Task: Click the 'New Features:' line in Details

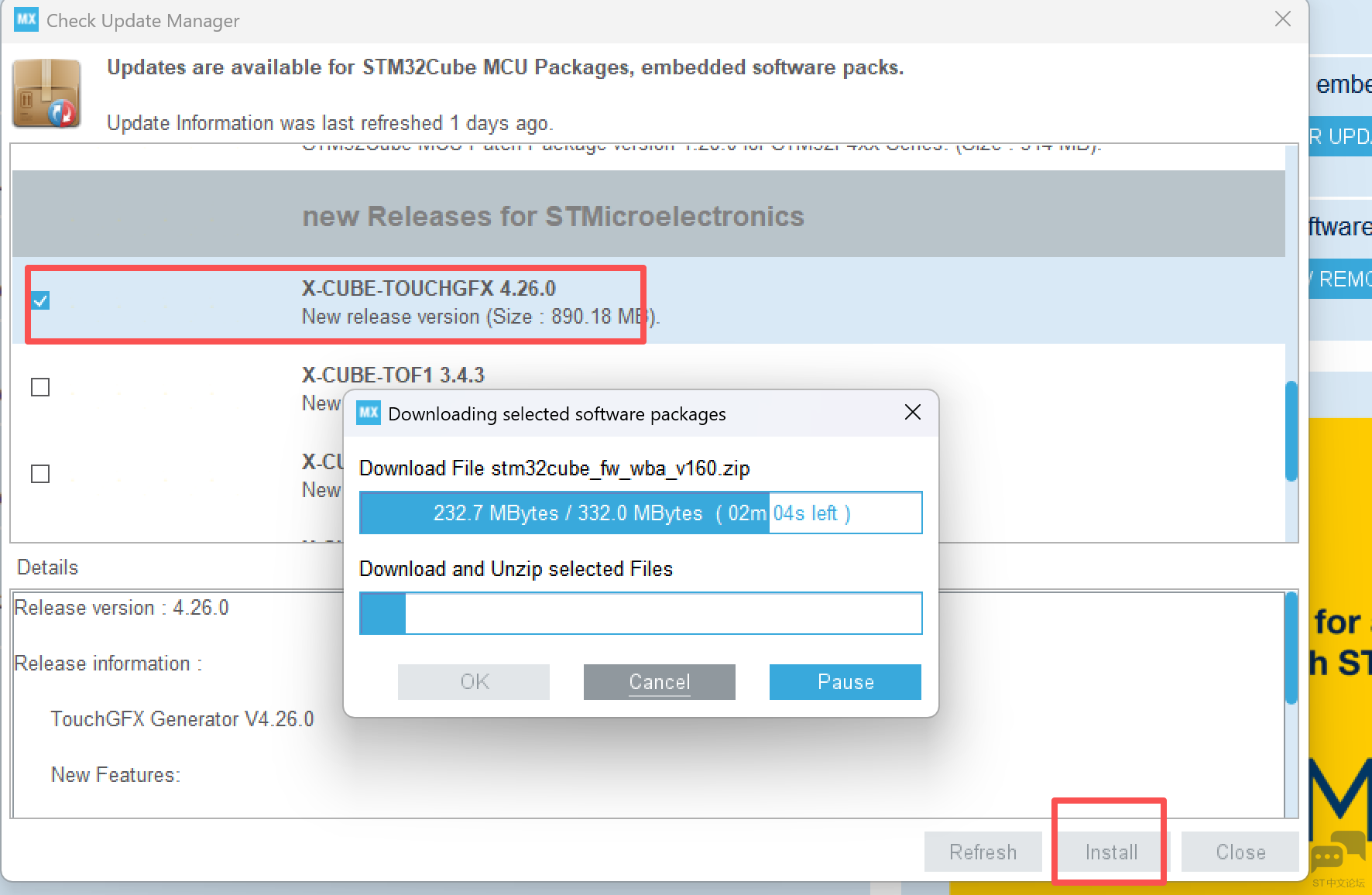Action: point(115,775)
